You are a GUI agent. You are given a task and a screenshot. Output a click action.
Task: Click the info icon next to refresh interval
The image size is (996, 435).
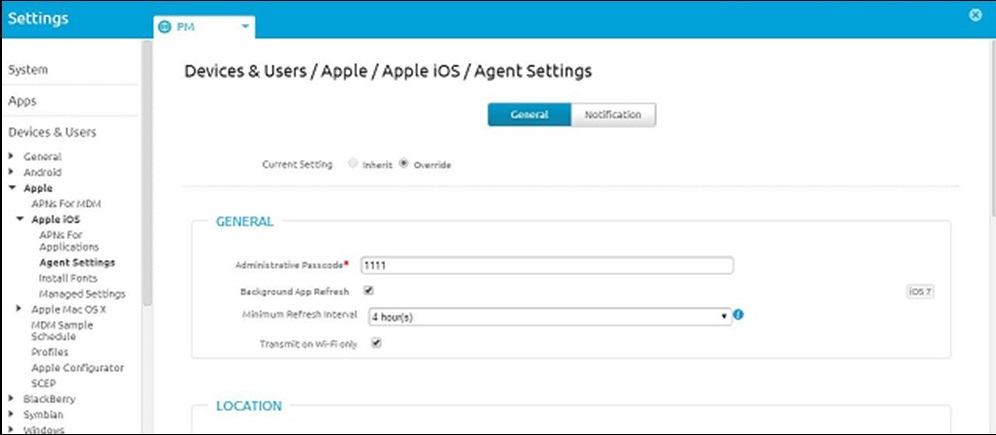[738, 315]
